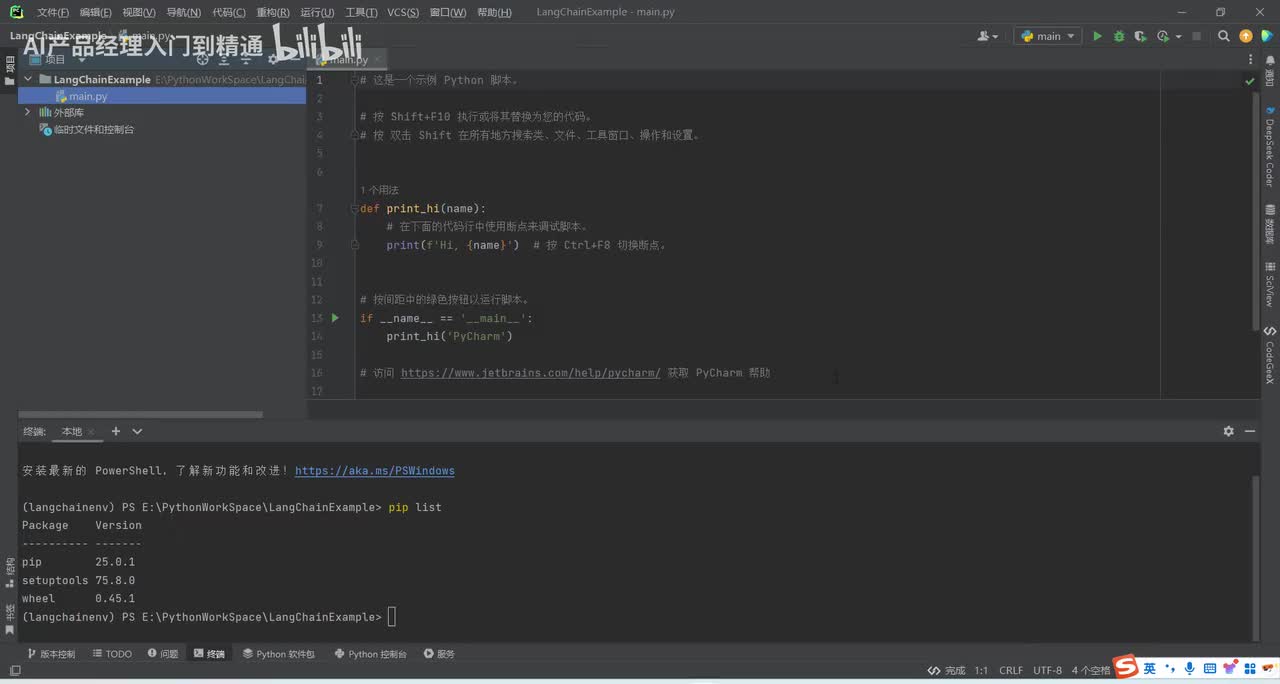This screenshot has width=1280, height=684.
Task: Open the 运行(U) menu
Action: [317, 12]
